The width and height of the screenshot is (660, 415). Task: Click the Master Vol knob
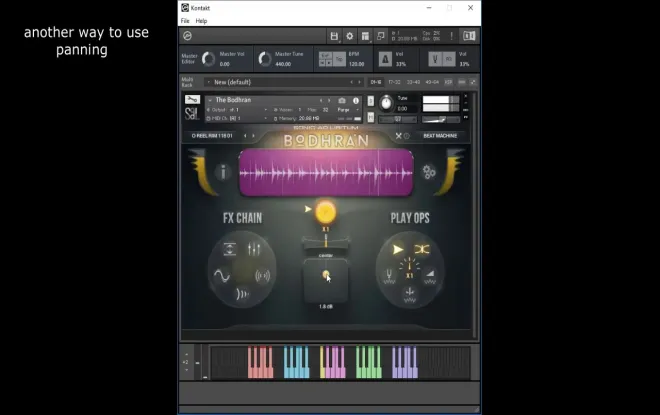pyautogui.click(x=207, y=60)
